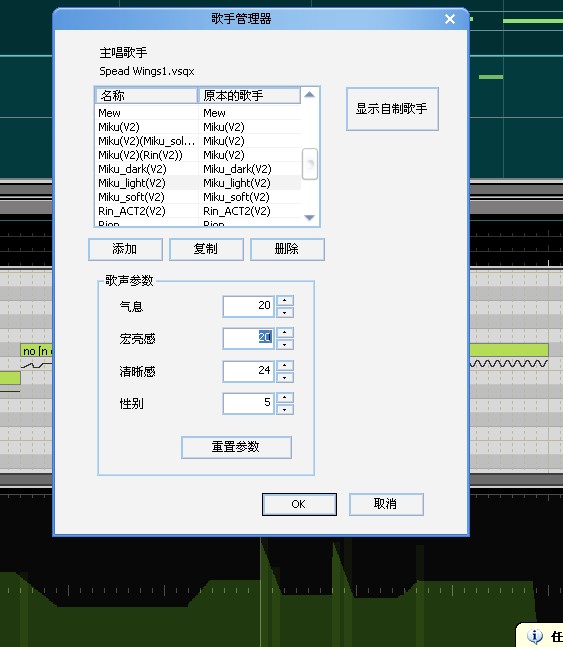The height and width of the screenshot is (647, 563).
Task: Confirm with the OK button
Action: click(299, 504)
